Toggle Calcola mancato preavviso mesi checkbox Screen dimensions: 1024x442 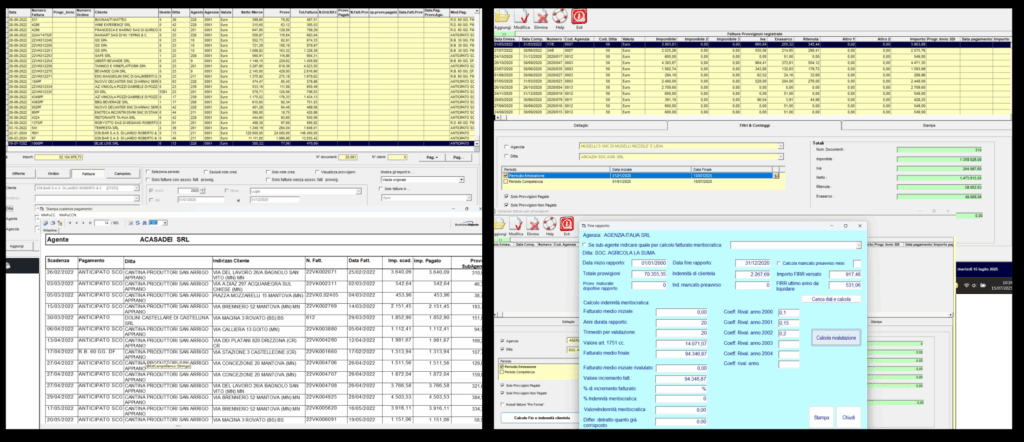click(779, 263)
